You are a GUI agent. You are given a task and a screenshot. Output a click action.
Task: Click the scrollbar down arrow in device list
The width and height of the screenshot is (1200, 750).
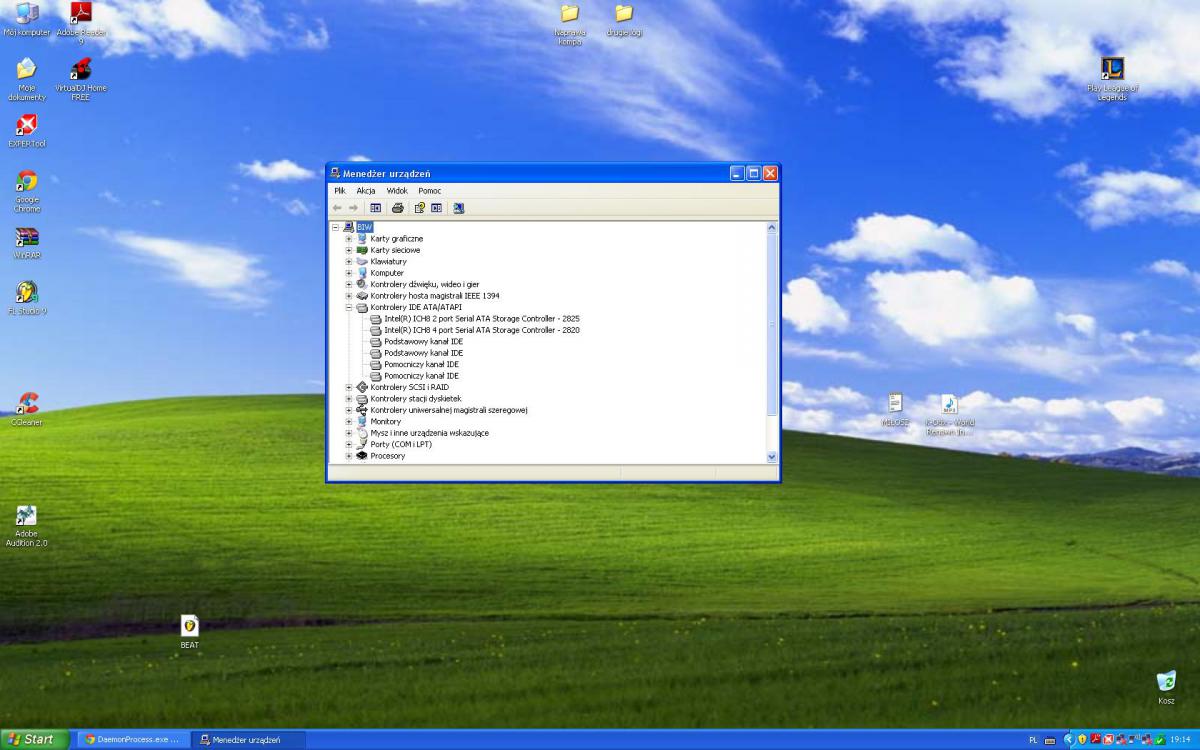tap(771, 457)
